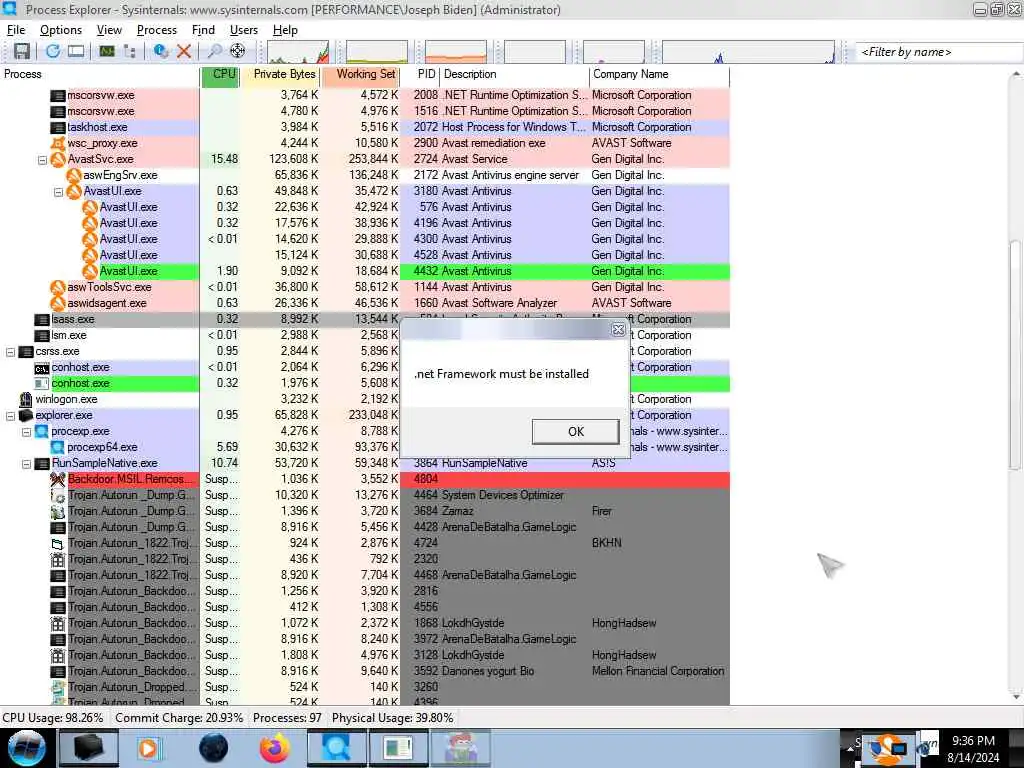This screenshot has width=1024, height=768.
Task: Collapse the procexp.exe tree node
Action: (26, 432)
